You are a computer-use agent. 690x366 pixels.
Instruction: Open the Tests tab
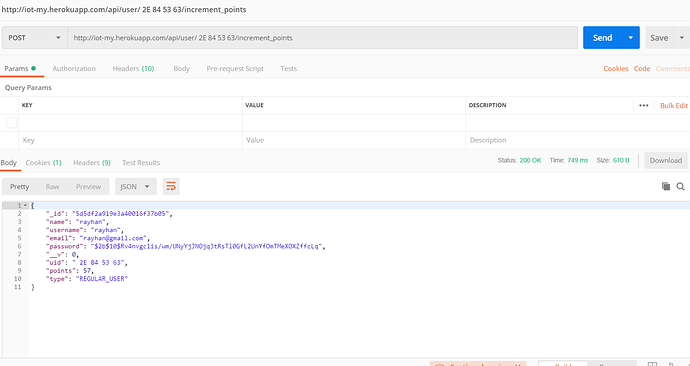pos(288,69)
